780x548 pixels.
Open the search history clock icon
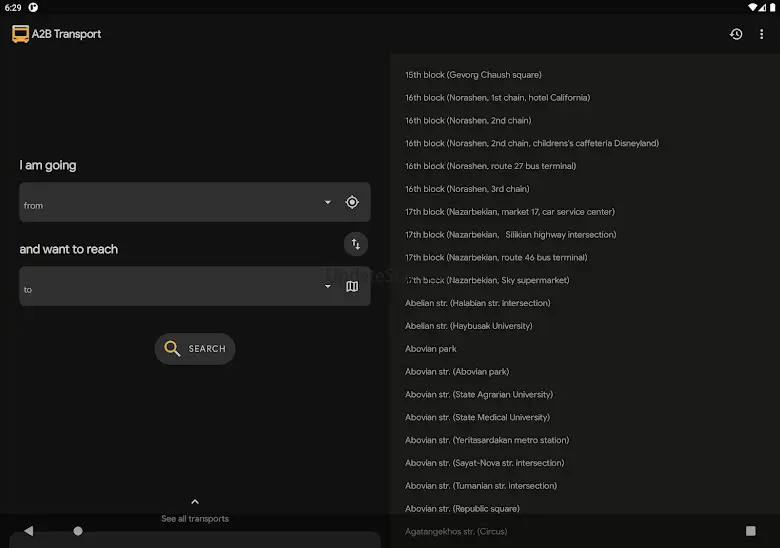[736, 34]
